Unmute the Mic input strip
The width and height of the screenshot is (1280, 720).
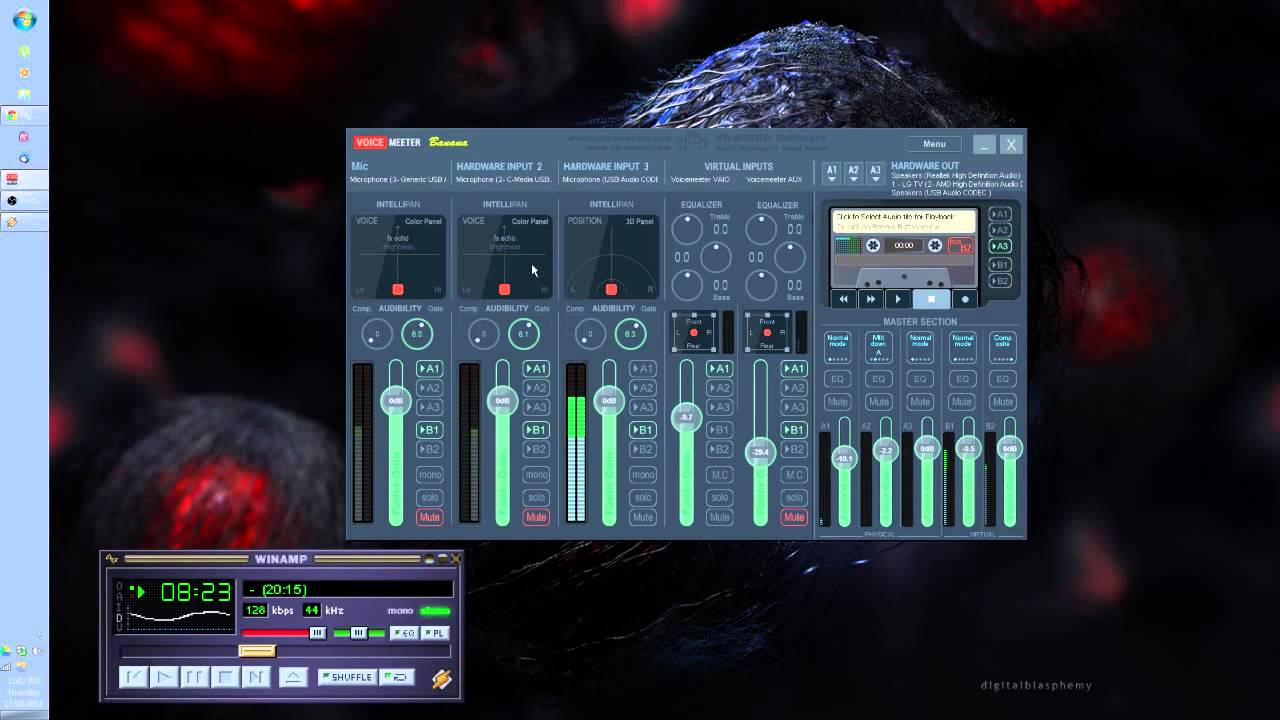coord(429,517)
